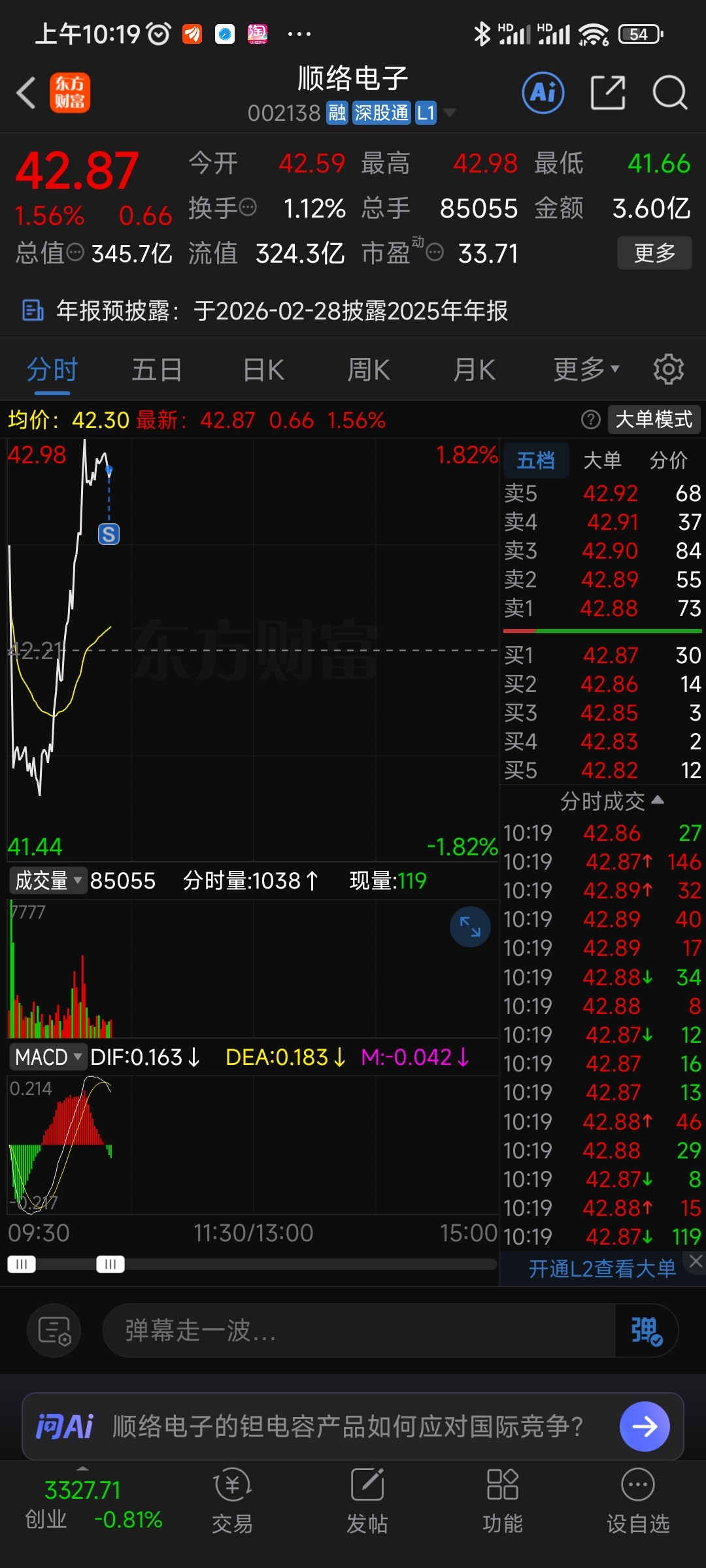Tap the 市盈 info icon

click(x=435, y=252)
